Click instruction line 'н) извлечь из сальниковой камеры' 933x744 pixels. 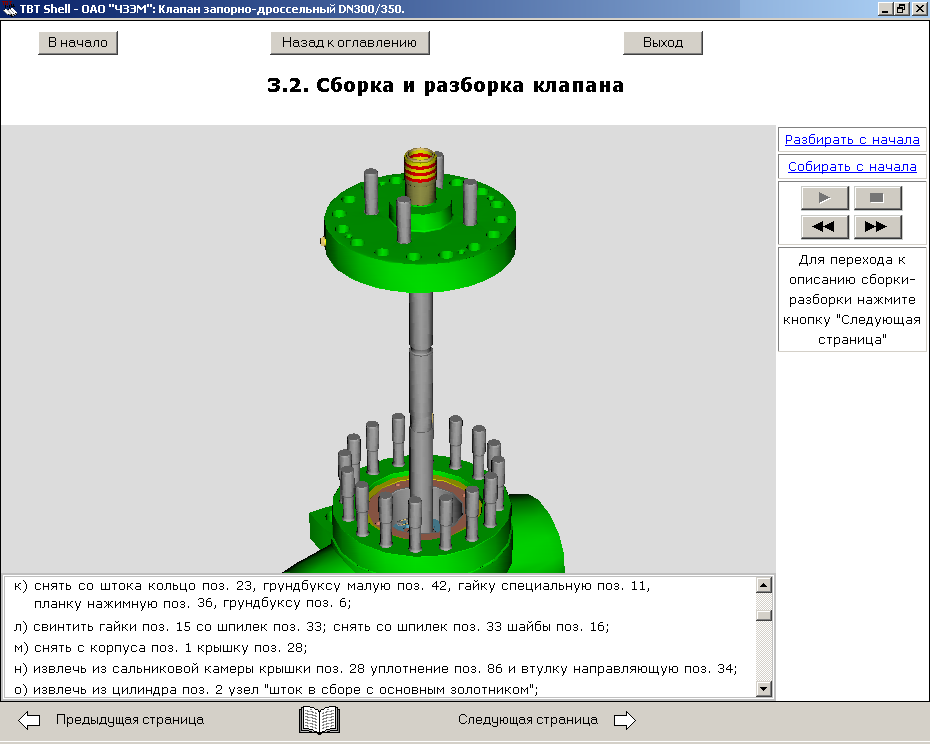point(375,669)
